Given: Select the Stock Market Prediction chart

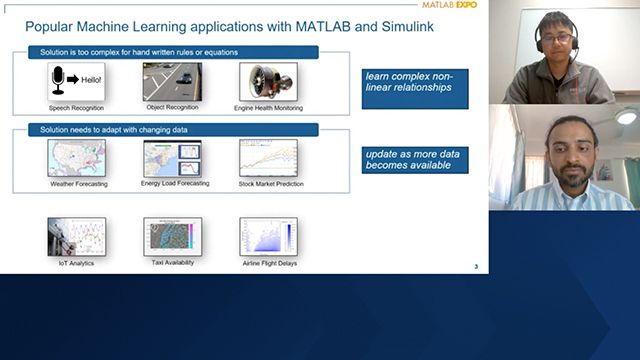Looking at the screenshot, I should (268, 158).
